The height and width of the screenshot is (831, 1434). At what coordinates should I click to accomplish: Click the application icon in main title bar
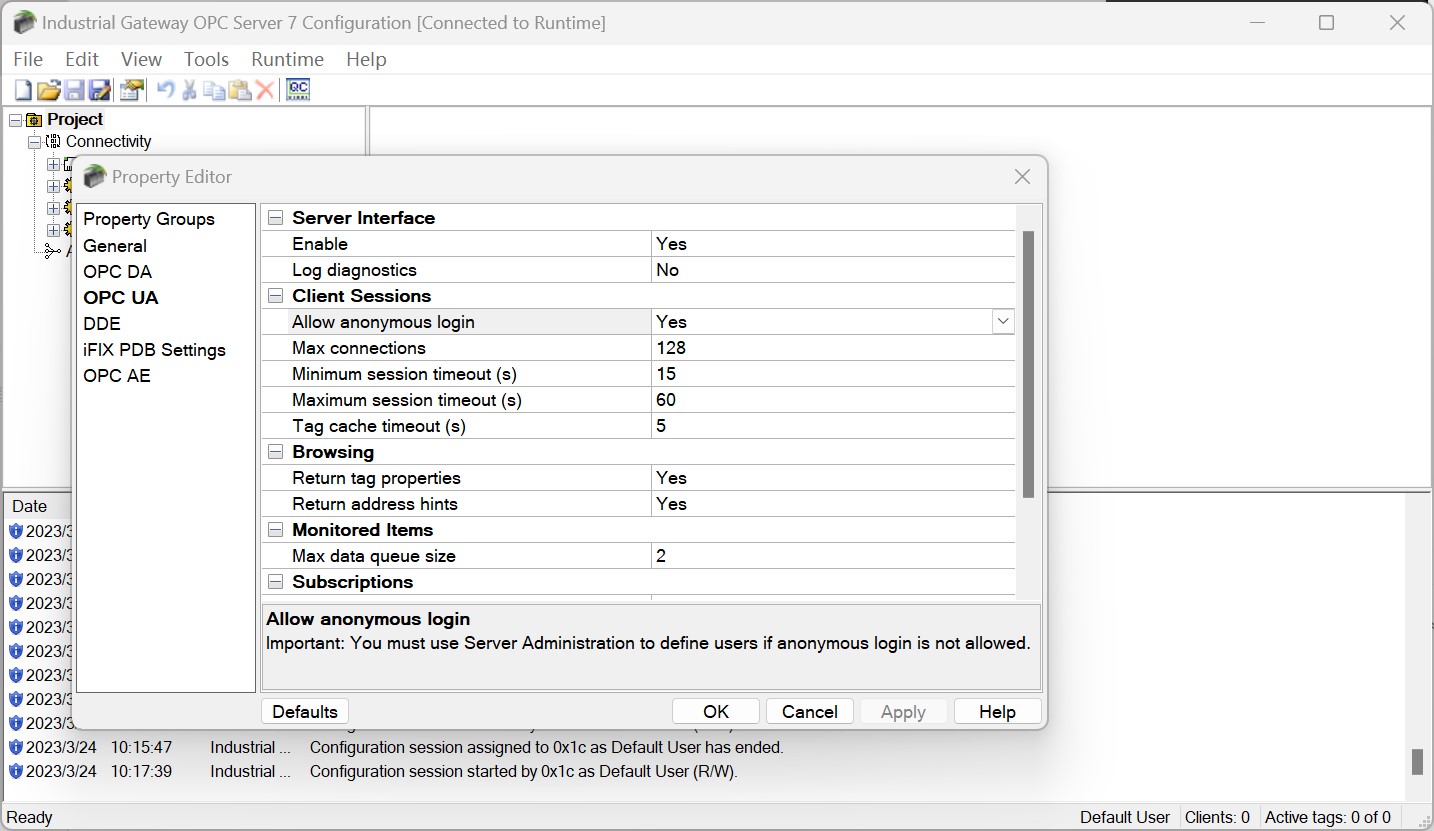point(24,22)
